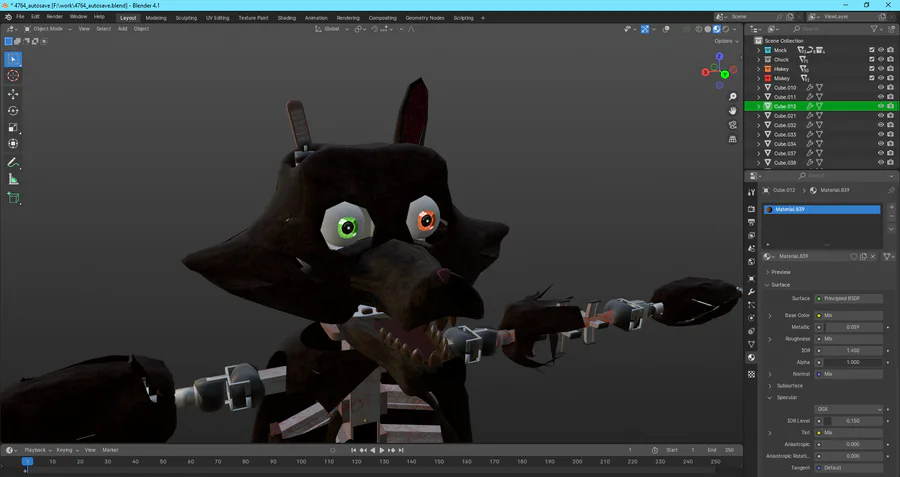
Task: Open the Output properties tab
Action: (751, 222)
